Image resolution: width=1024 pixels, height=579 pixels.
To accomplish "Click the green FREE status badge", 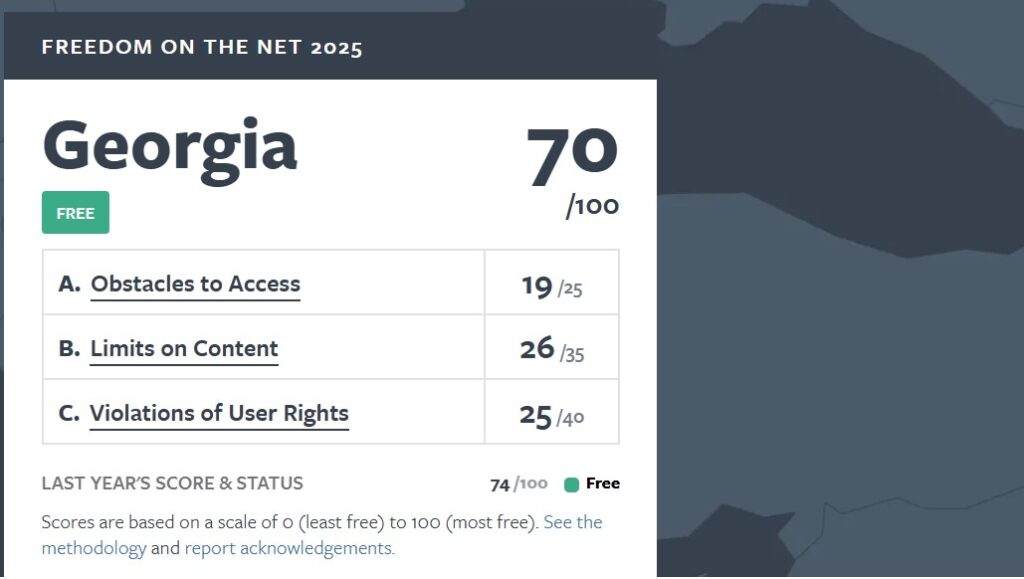I will [x=75, y=213].
